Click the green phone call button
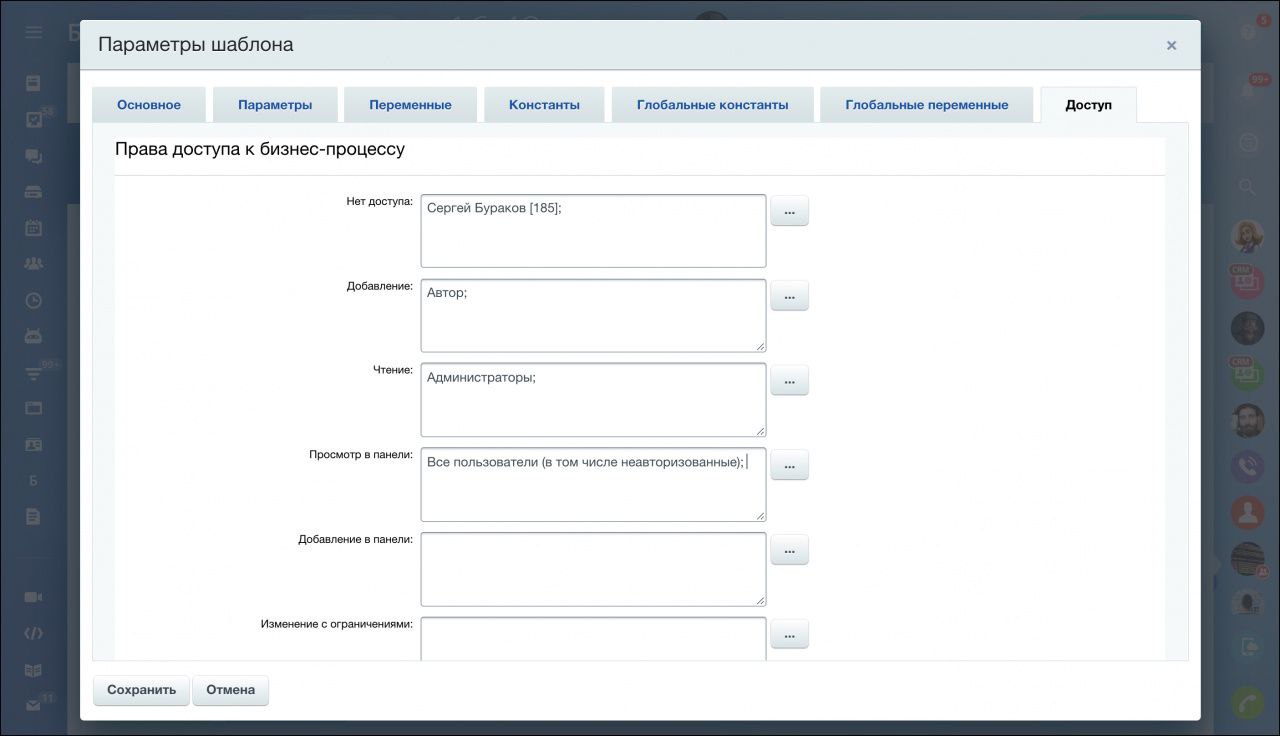This screenshot has width=1280, height=736. 1247,703
